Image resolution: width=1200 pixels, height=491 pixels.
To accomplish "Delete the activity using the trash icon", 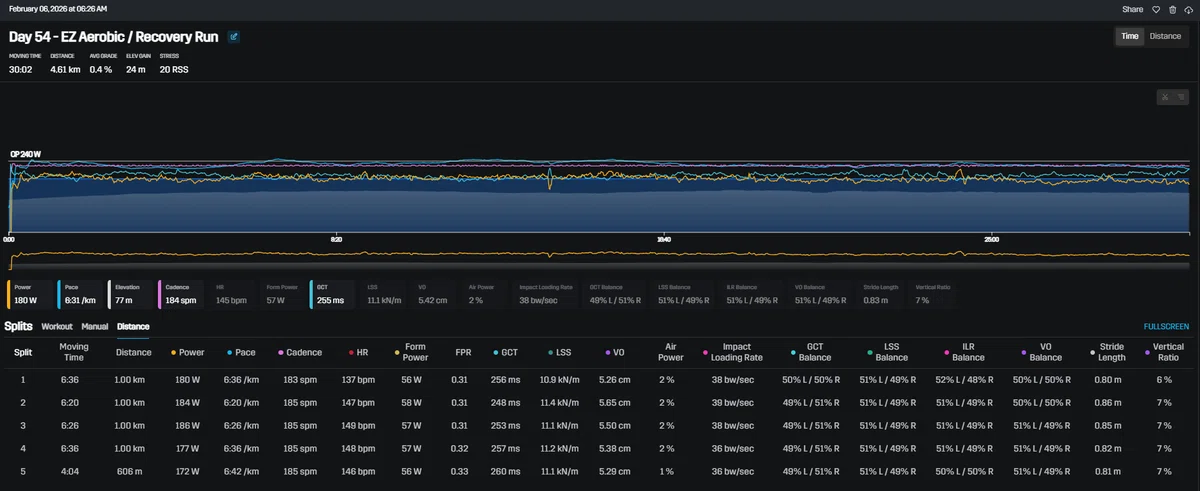I will pos(1172,9).
